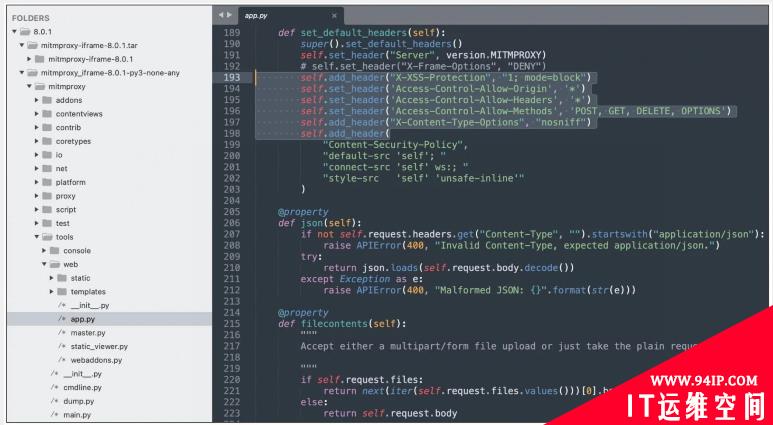Expand the proxy folder arrow
The width and height of the screenshot is (773, 425).
coord(36,196)
